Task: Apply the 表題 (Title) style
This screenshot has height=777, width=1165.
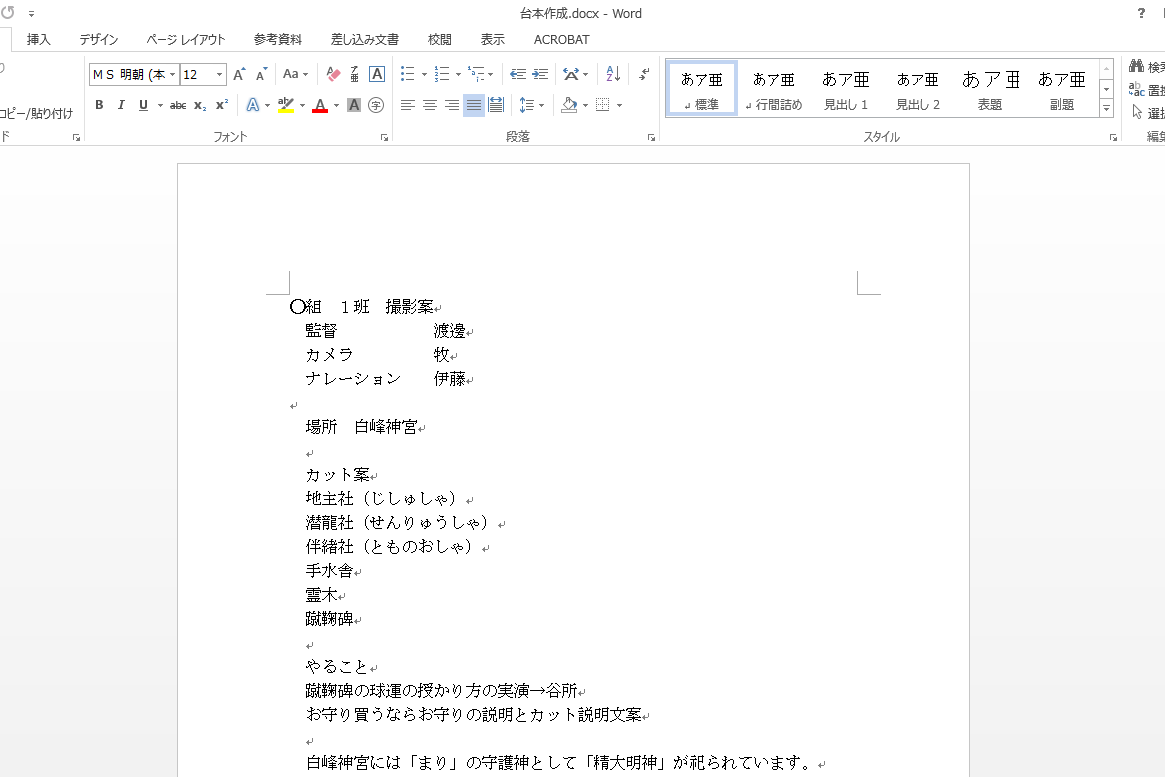Action: coord(990,88)
